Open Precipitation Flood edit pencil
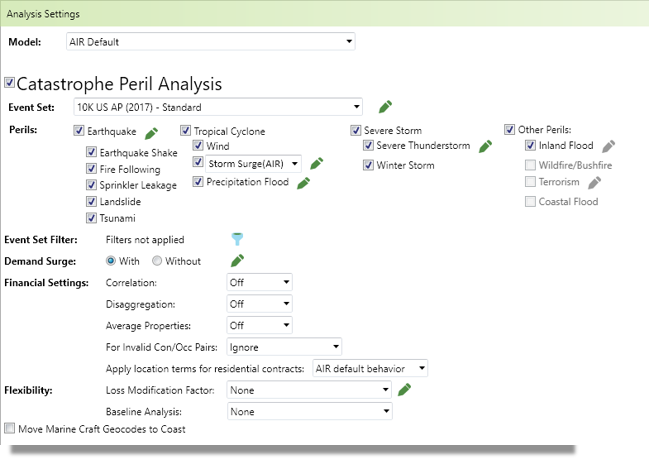This screenshot has width=649, height=460. (303, 183)
